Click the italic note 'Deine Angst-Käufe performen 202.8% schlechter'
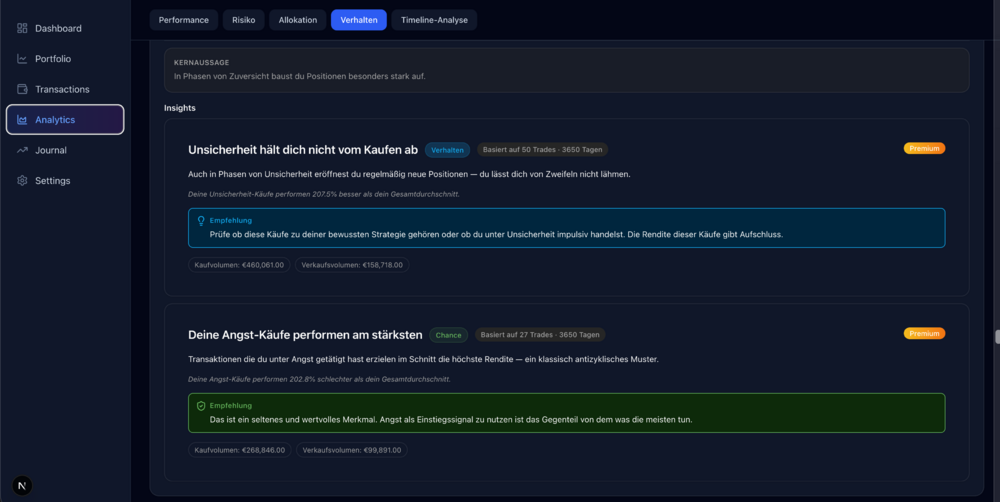The width and height of the screenshot is (1000, 502). pos(319,379)
